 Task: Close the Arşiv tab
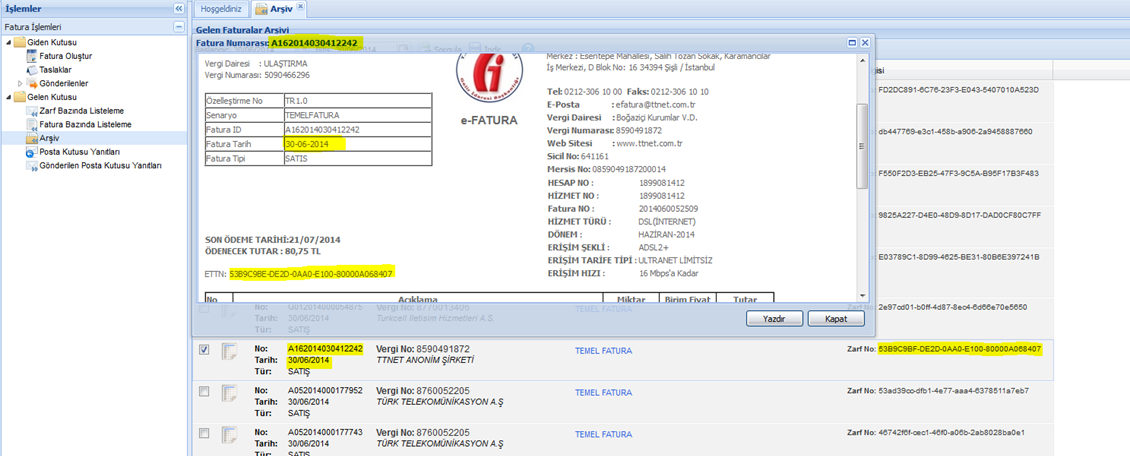[x=301, y=7]
